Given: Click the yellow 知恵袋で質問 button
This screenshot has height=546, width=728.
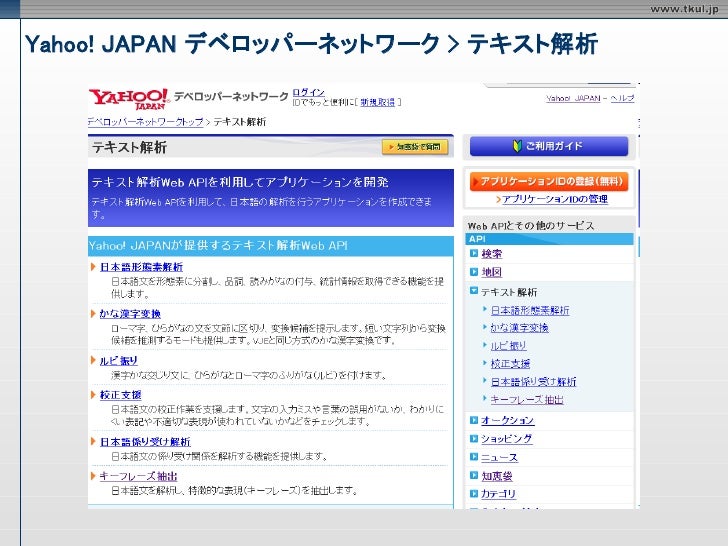Looking at the screenshot, I should 415,147.
